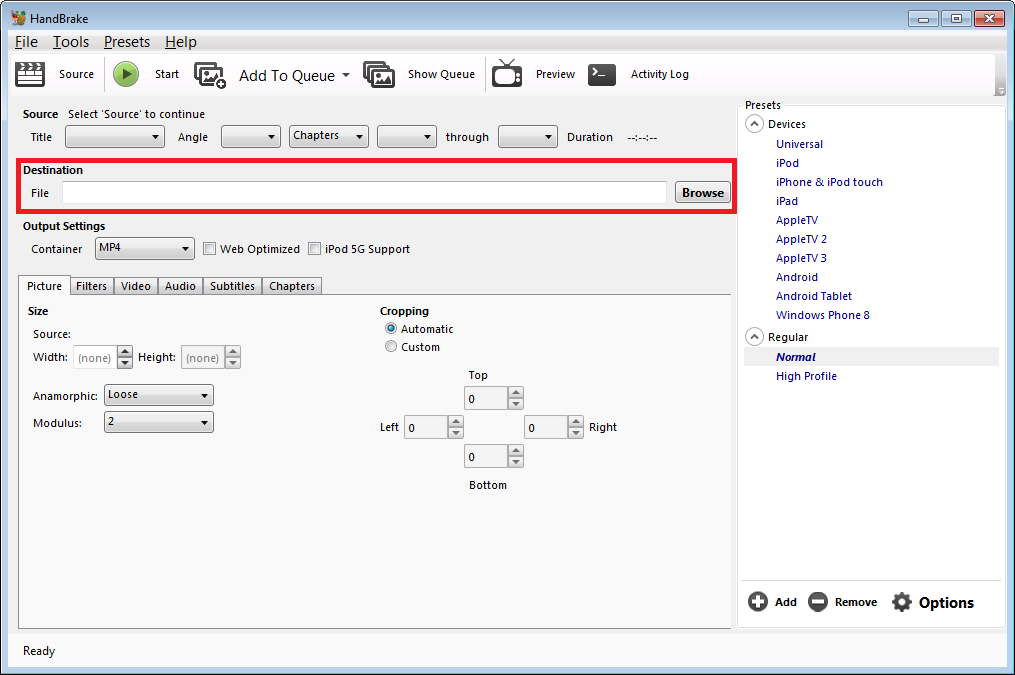This screenshot has width=1015, height=675.
Task: Select the Android preset
Action: [x=797, y=277]
